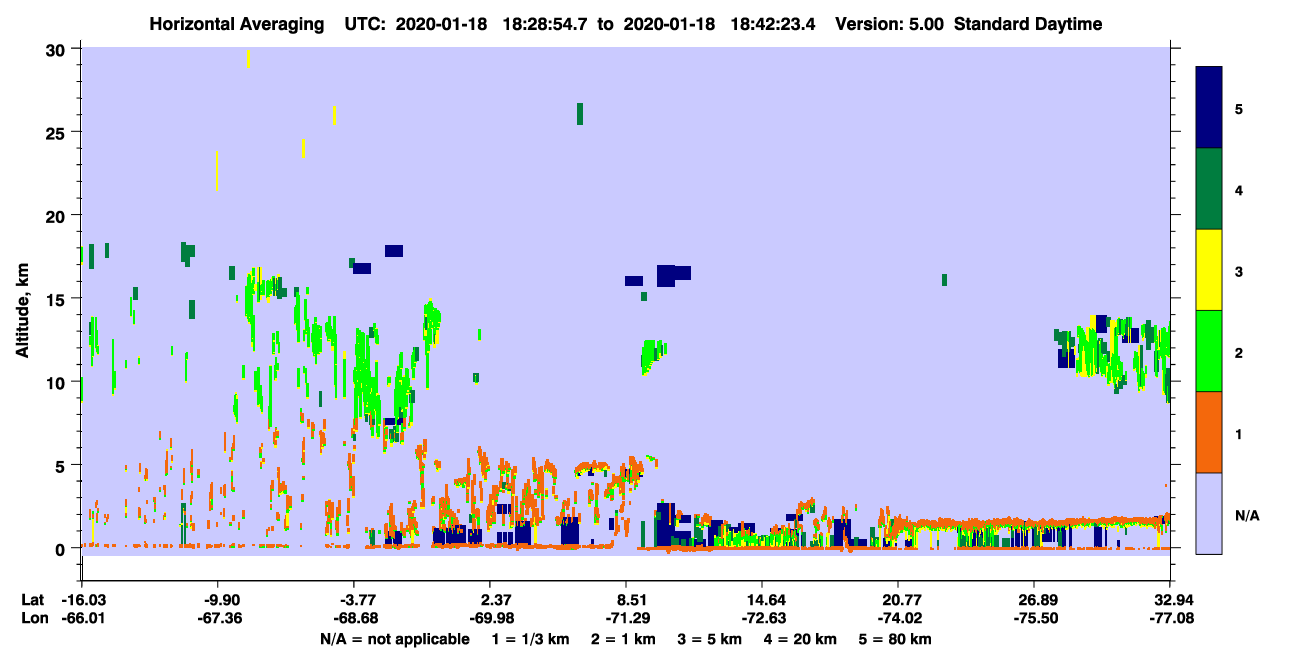Click the y-axis tick label '20'
This screenshot has height=667, width=1300.
[x=58, y=216]
